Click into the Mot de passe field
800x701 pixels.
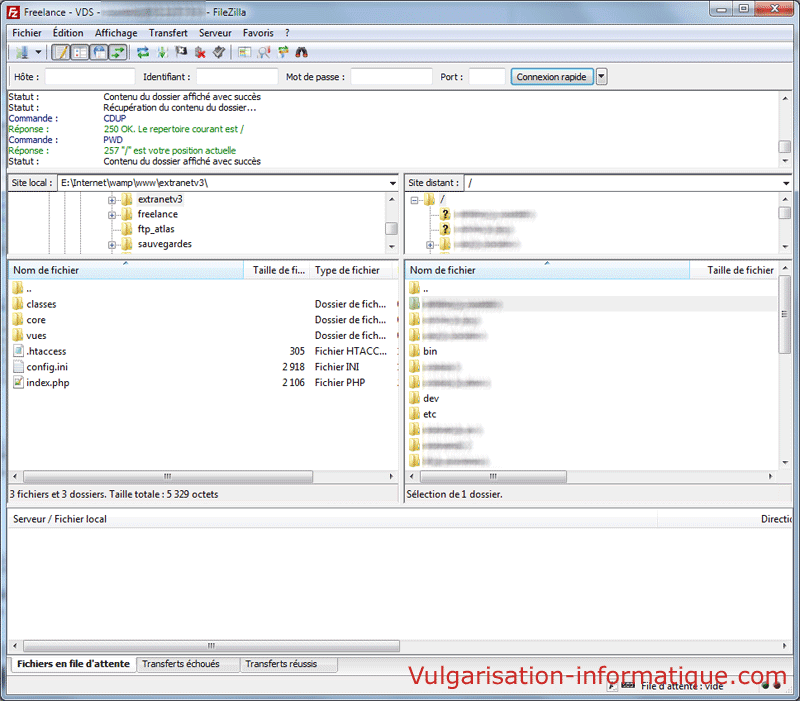pos(391,77)
